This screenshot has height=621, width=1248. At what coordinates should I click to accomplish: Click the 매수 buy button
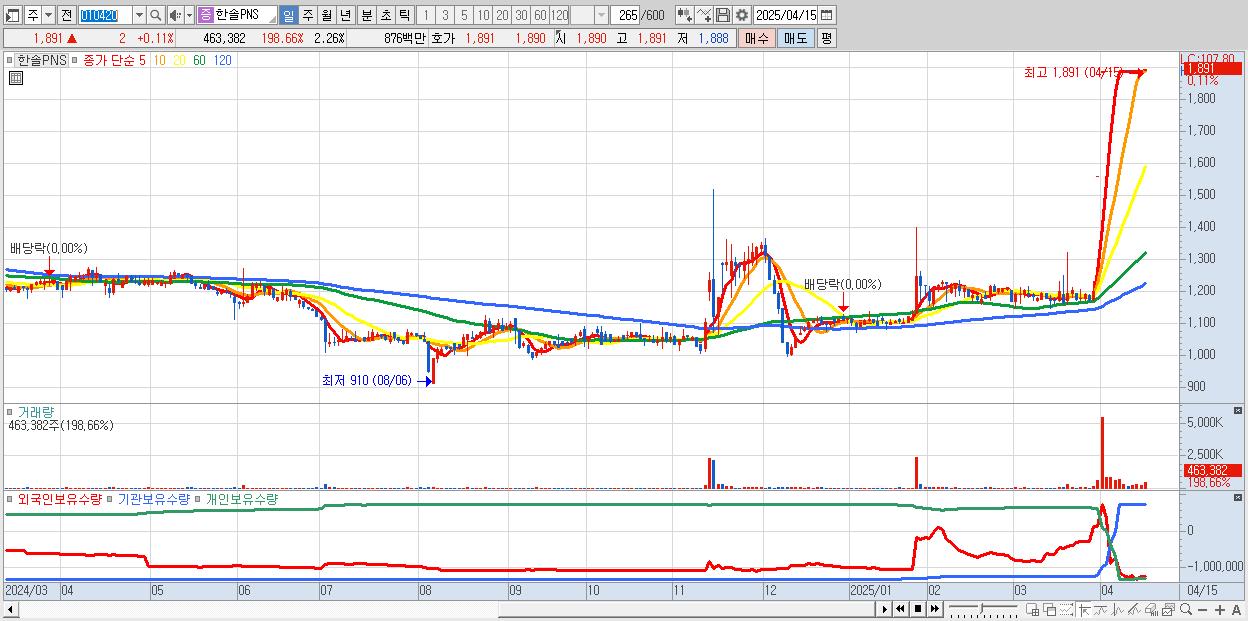(x=756, y=38)
